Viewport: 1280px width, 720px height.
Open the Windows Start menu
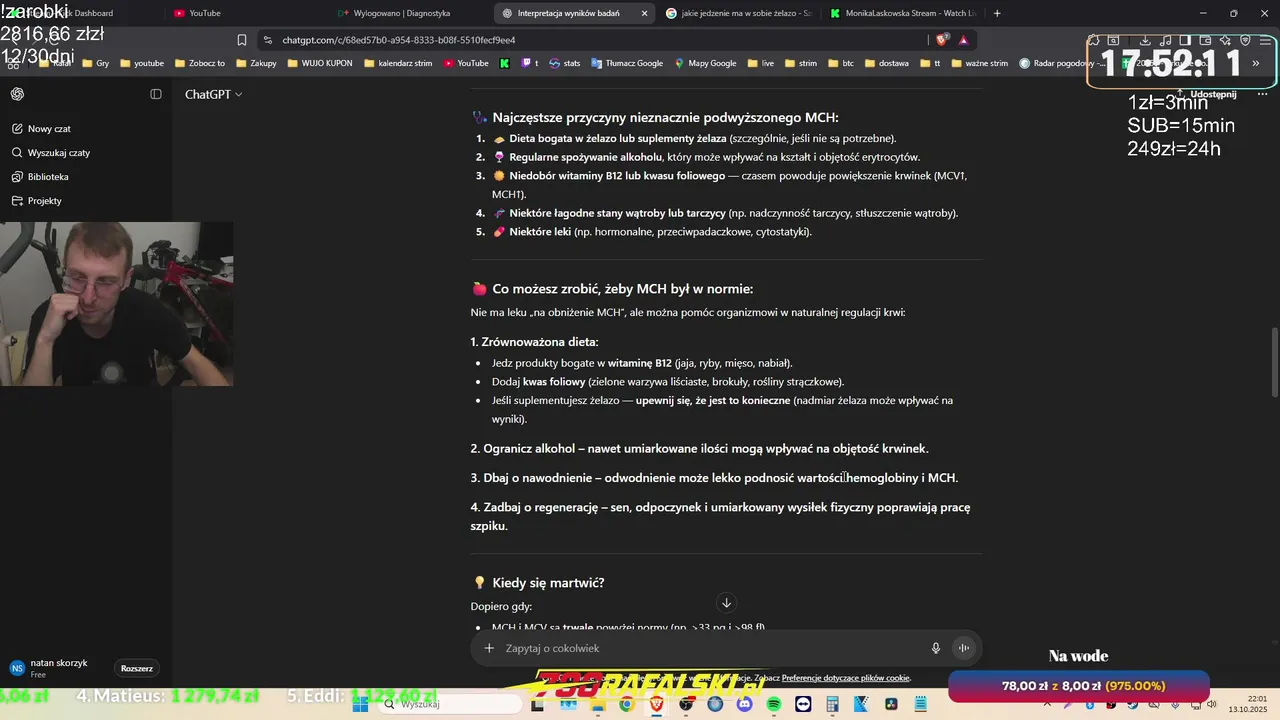point(360,704)
